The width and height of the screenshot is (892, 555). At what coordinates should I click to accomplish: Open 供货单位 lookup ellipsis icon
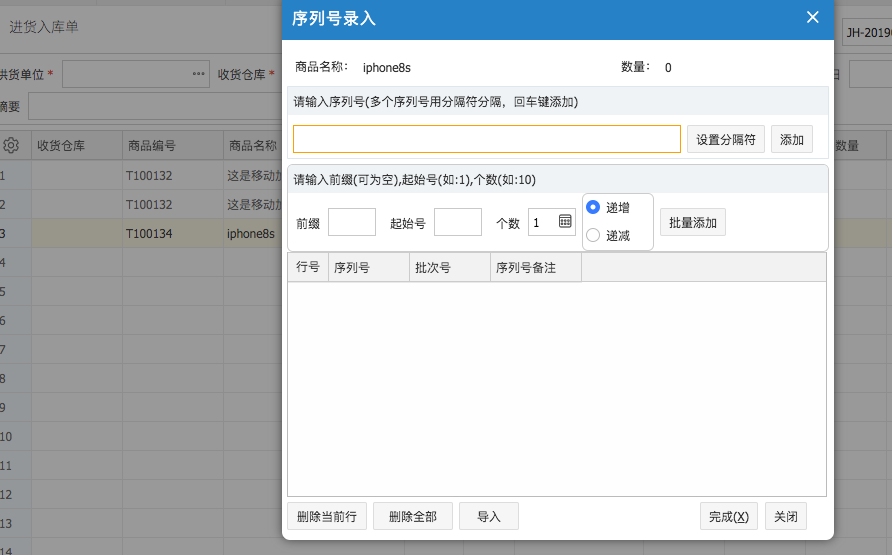(199, 74)
